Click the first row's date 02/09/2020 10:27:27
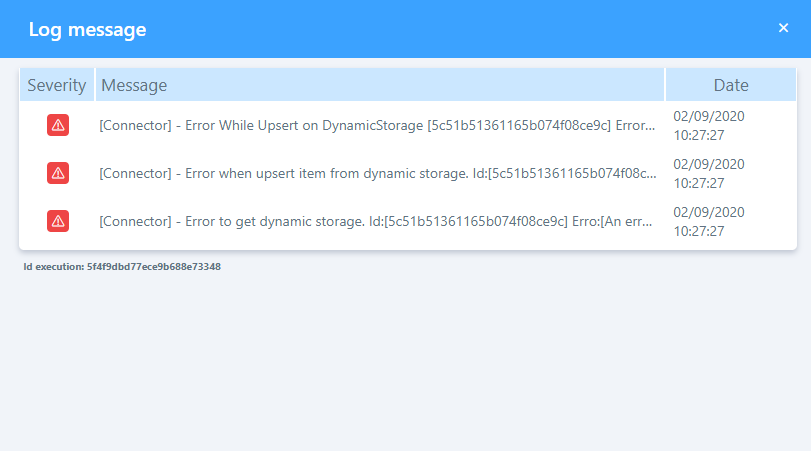Viewport: 811px width, 451px height. pos(709,125)
